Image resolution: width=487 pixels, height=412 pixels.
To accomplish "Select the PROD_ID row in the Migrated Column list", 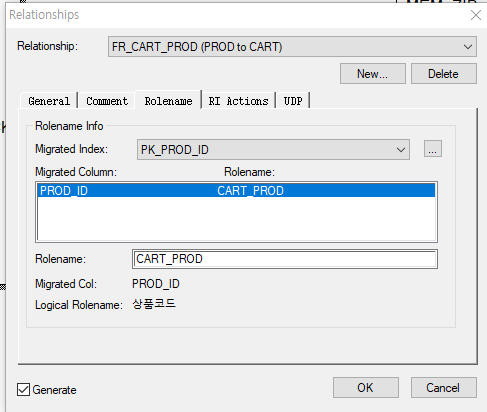I will 236,191.
